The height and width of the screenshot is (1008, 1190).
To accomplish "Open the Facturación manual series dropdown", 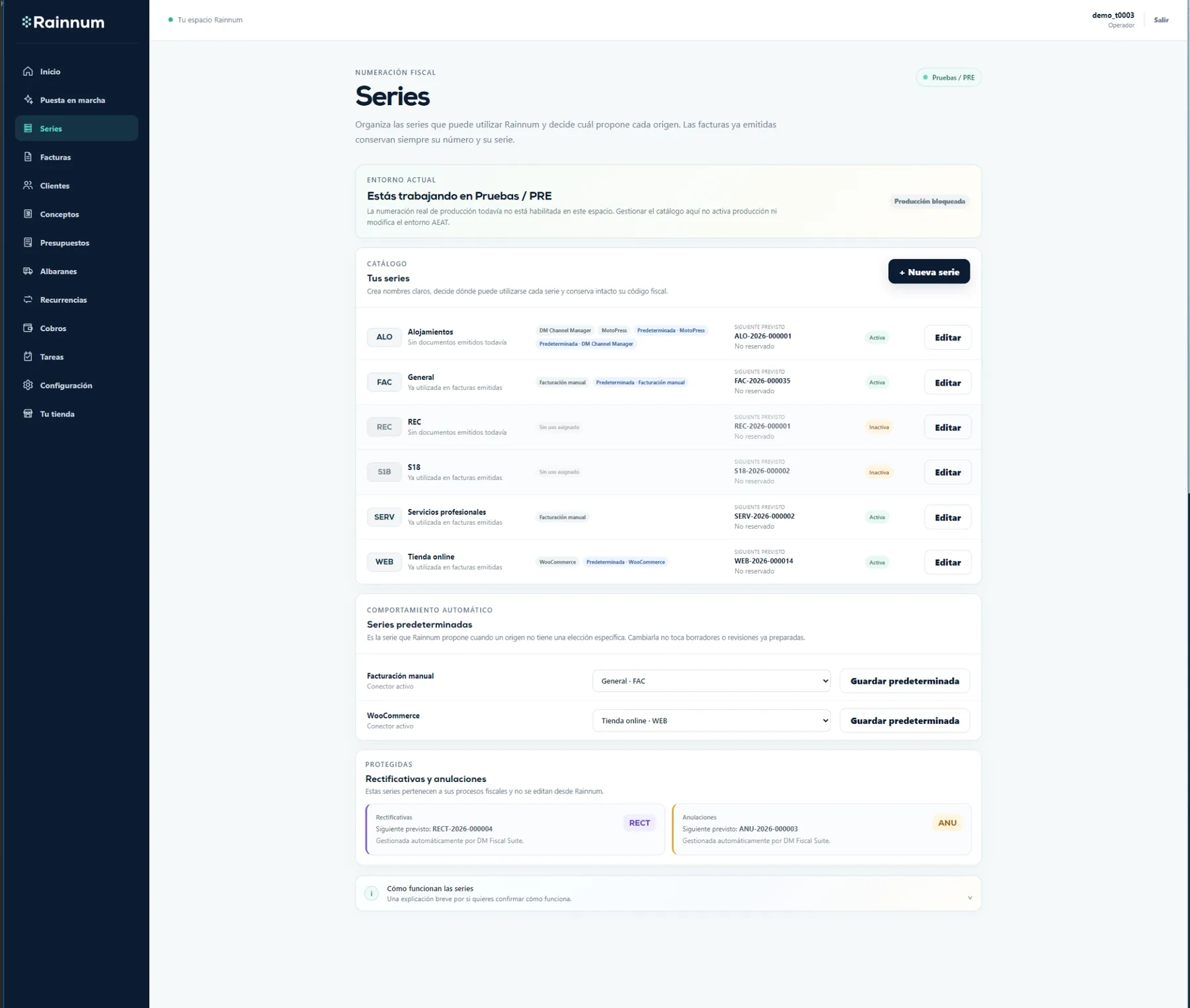I will point(711,681).
